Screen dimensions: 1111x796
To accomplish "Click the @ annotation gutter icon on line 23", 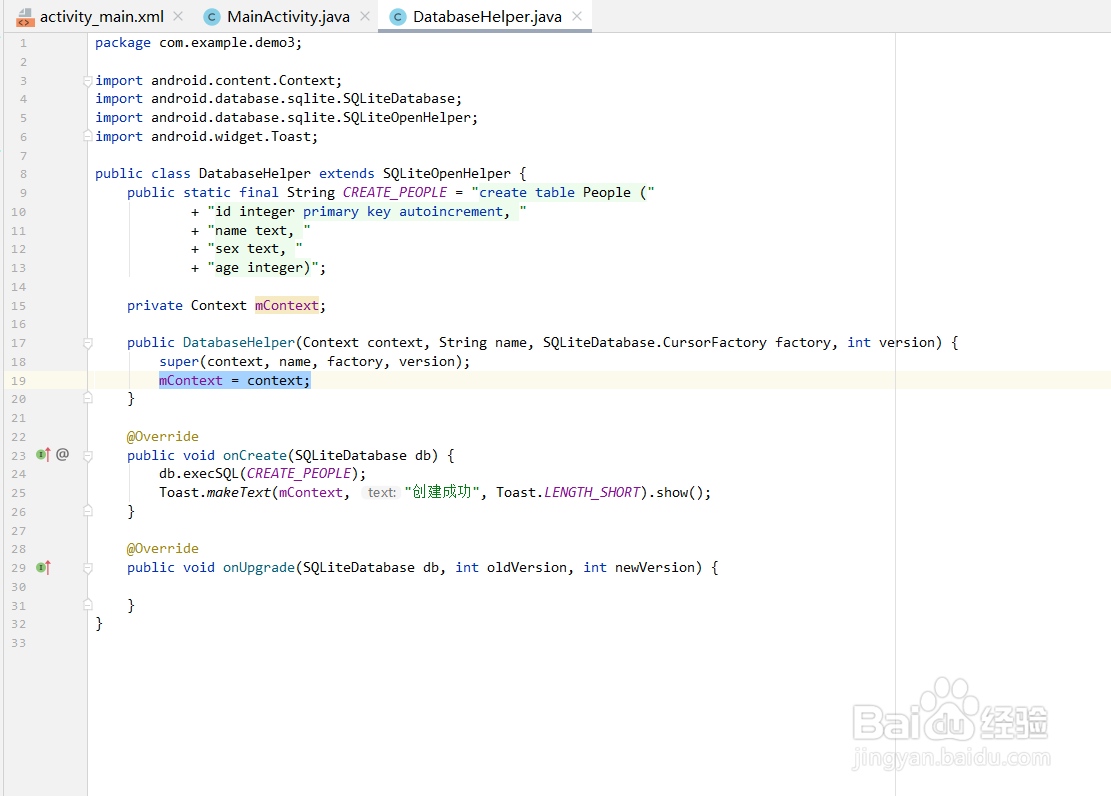I will 62,454.
